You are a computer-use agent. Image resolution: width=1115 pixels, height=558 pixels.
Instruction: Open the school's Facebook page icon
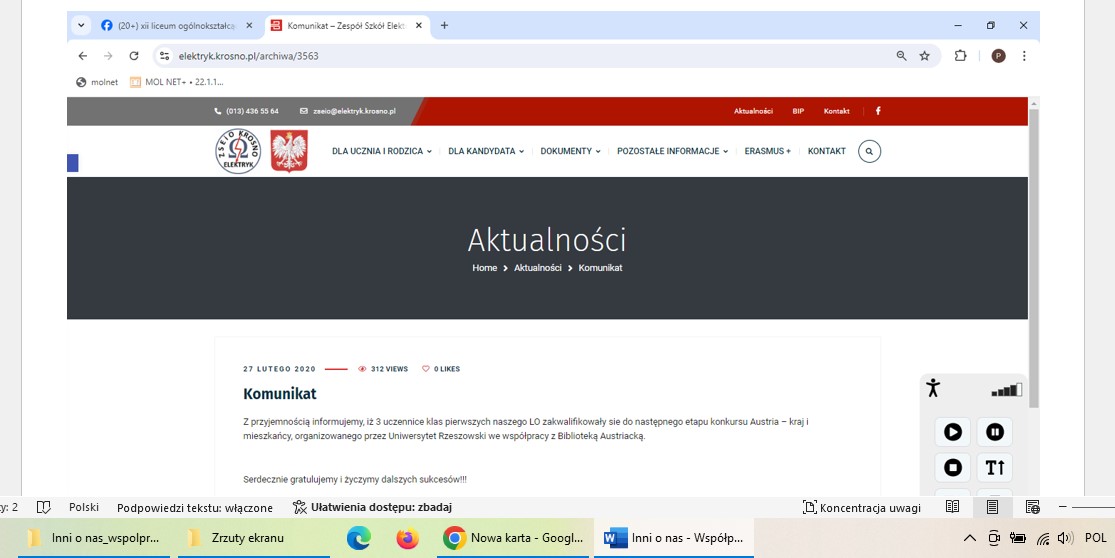point(878,111)
